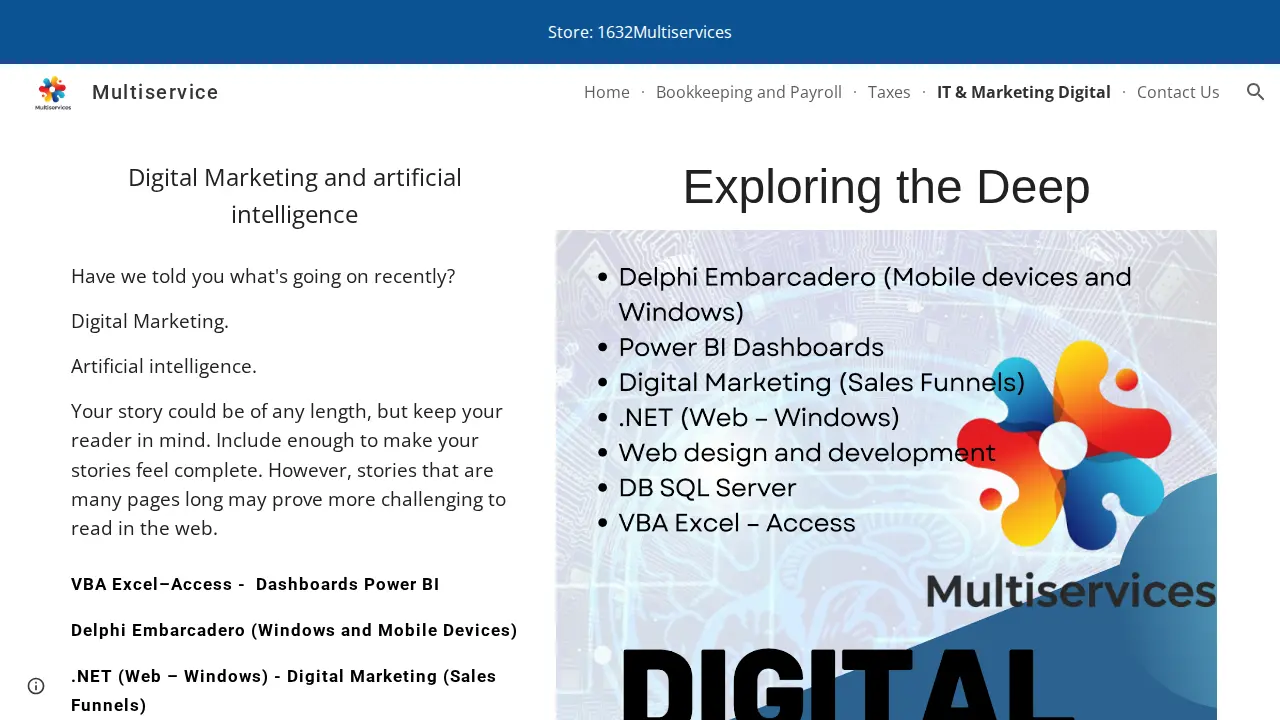Screen dimensions: 1280x720
Task: Open the page info report icon
Action: (36, 686)
